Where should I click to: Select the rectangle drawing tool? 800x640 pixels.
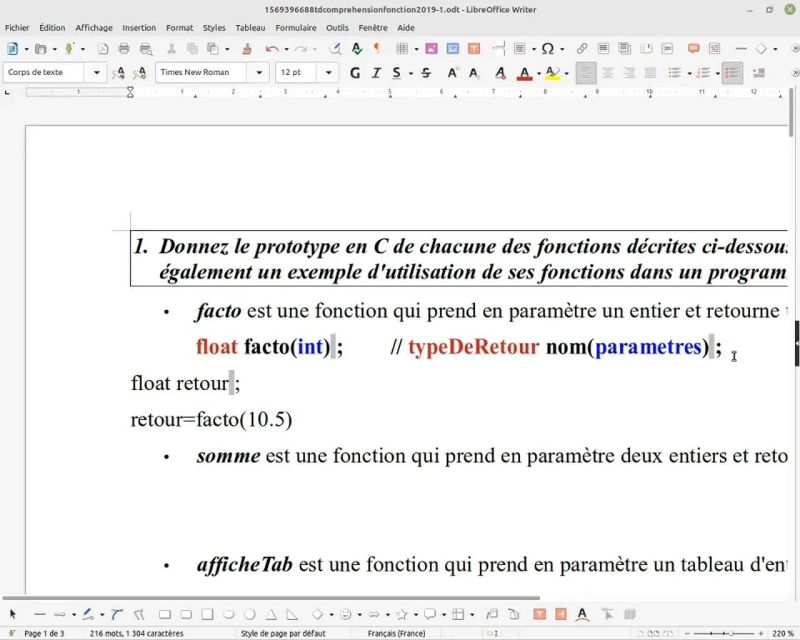(165, 612)
